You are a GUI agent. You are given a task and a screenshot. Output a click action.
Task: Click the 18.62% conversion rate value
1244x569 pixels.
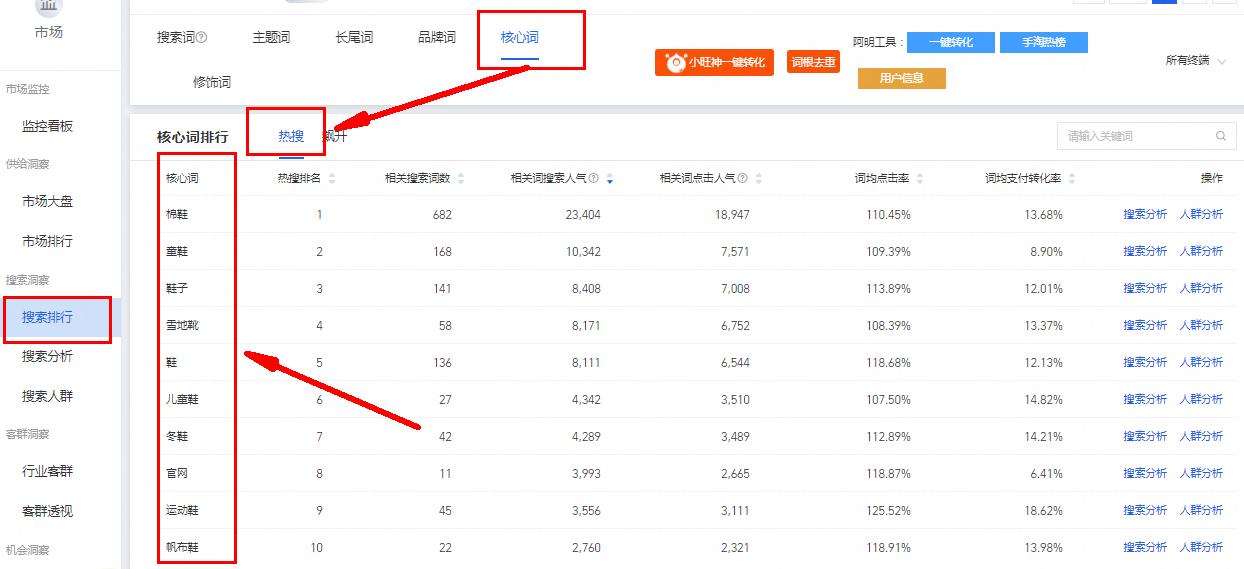[1043, 510]
